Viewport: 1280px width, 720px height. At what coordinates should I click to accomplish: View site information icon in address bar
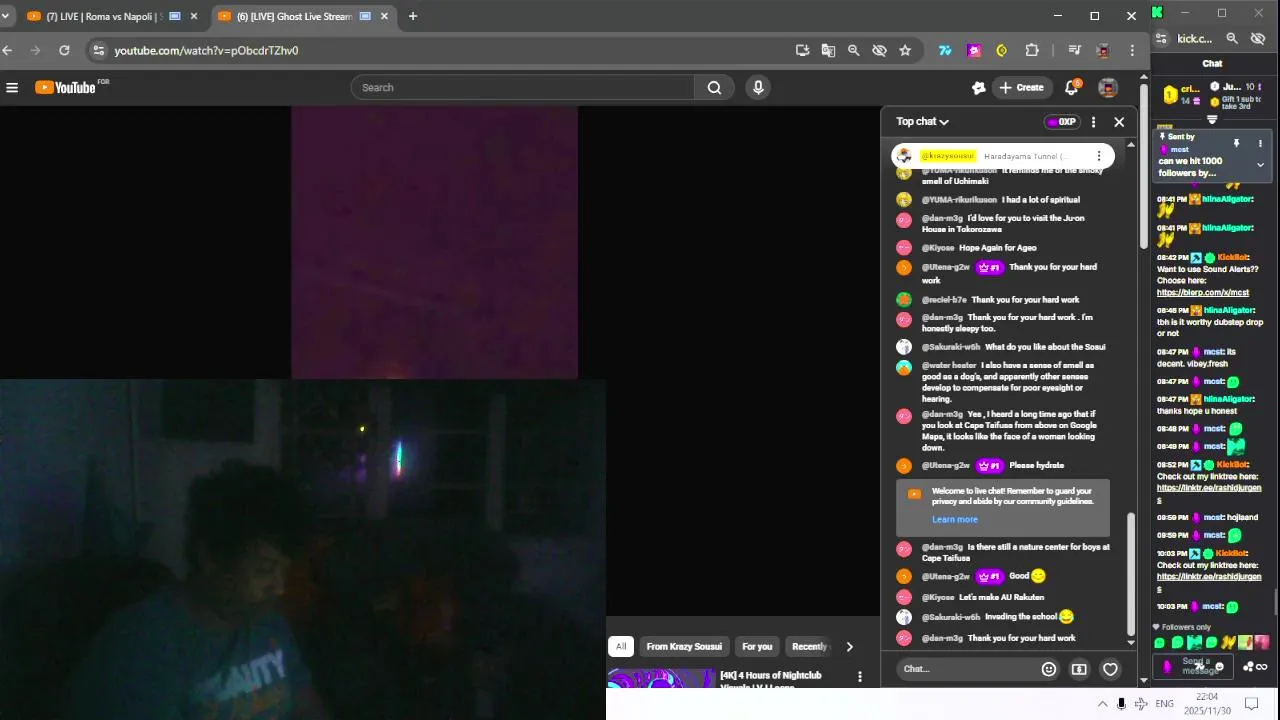(x=97, y=50)
